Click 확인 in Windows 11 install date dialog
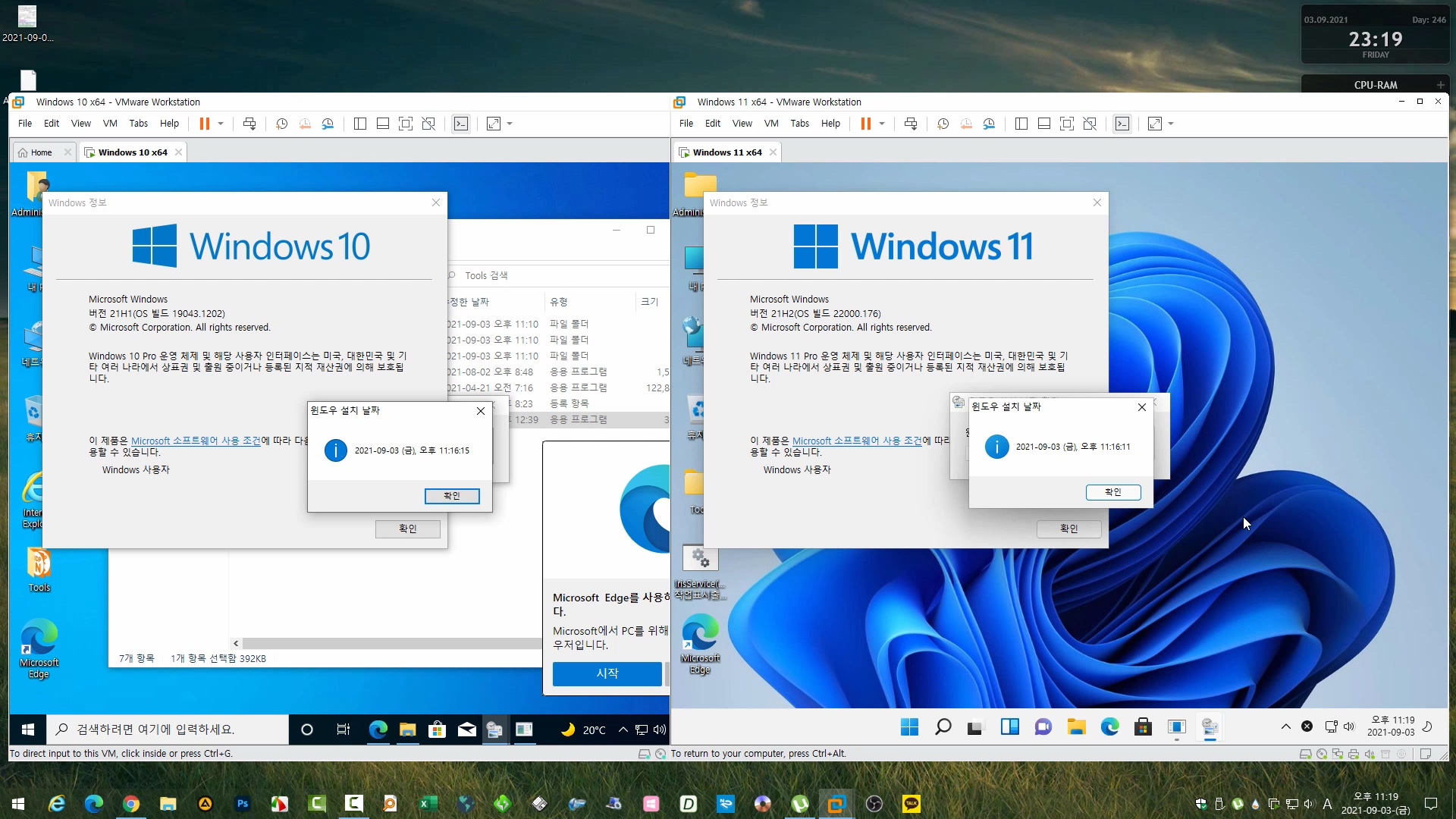The image size is (1456, 819). pos(1113,492)
